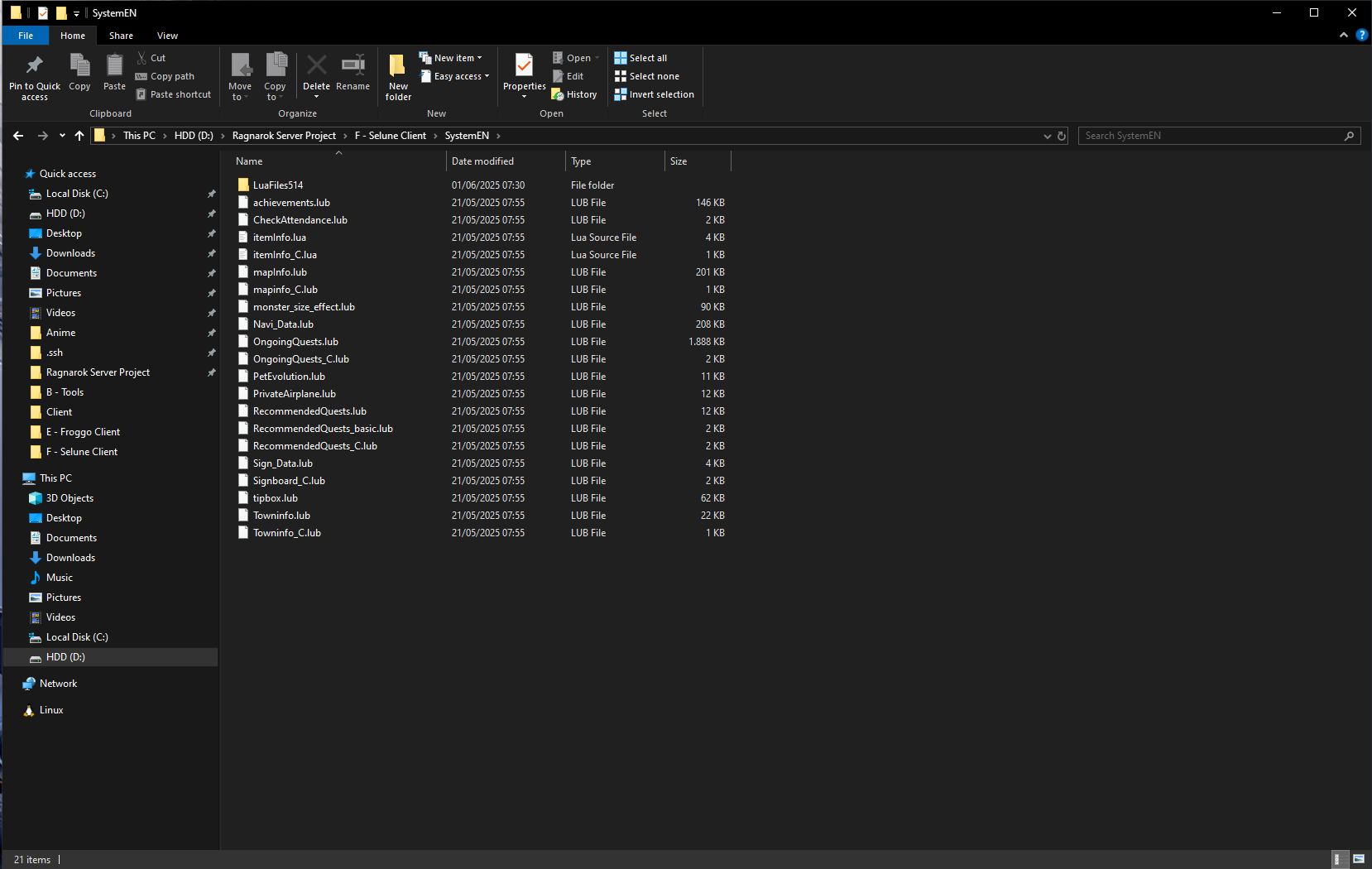Open Properties using the ribbon icon
Image resolution: width=1372 pixels, height=869 pixels.
coord(524,65)
